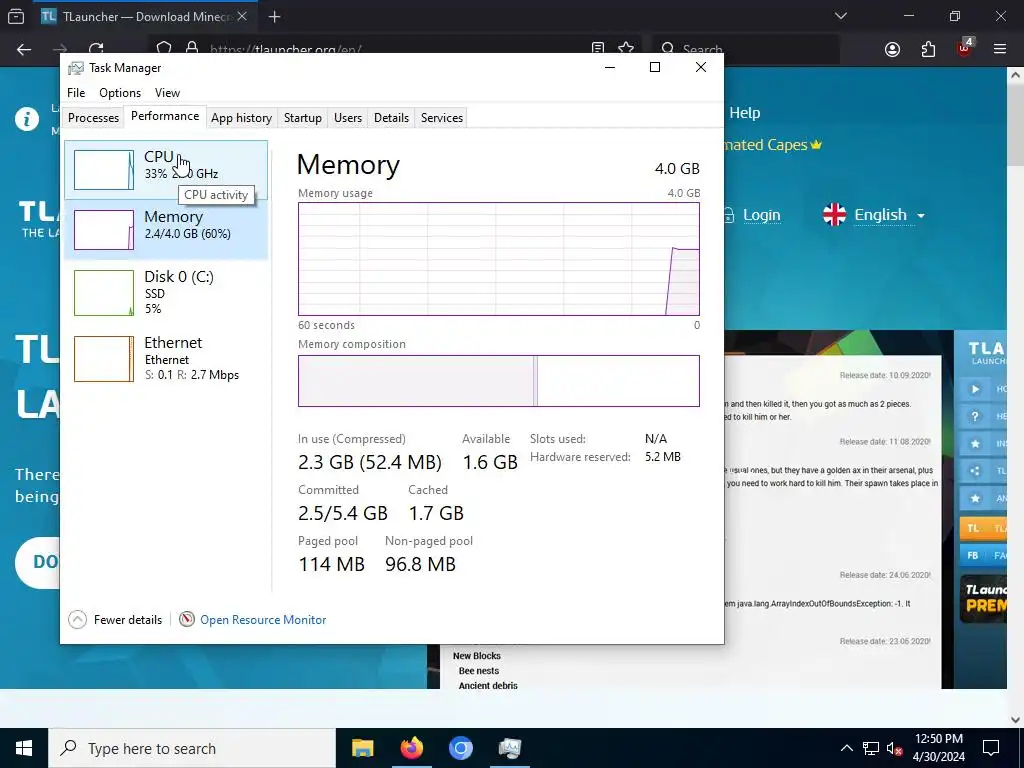
Task: Click the Task Manager taskbar icon
Action: coord(509,748)
